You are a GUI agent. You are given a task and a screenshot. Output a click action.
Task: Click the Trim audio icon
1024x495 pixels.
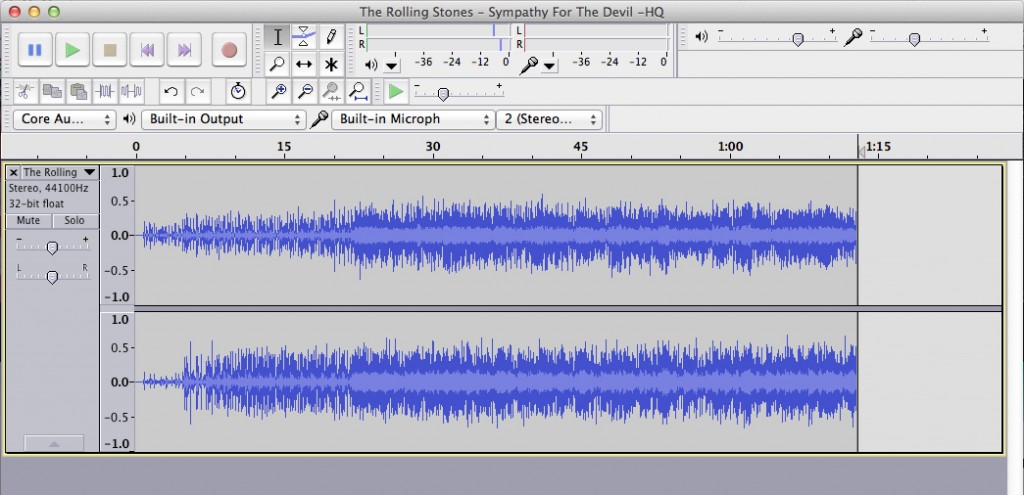click(x=104, y=91)
